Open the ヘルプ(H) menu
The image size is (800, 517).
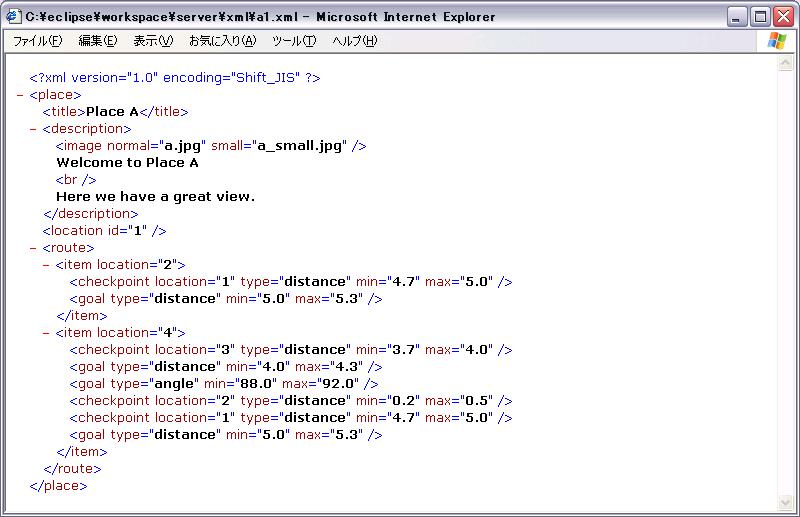355,41
